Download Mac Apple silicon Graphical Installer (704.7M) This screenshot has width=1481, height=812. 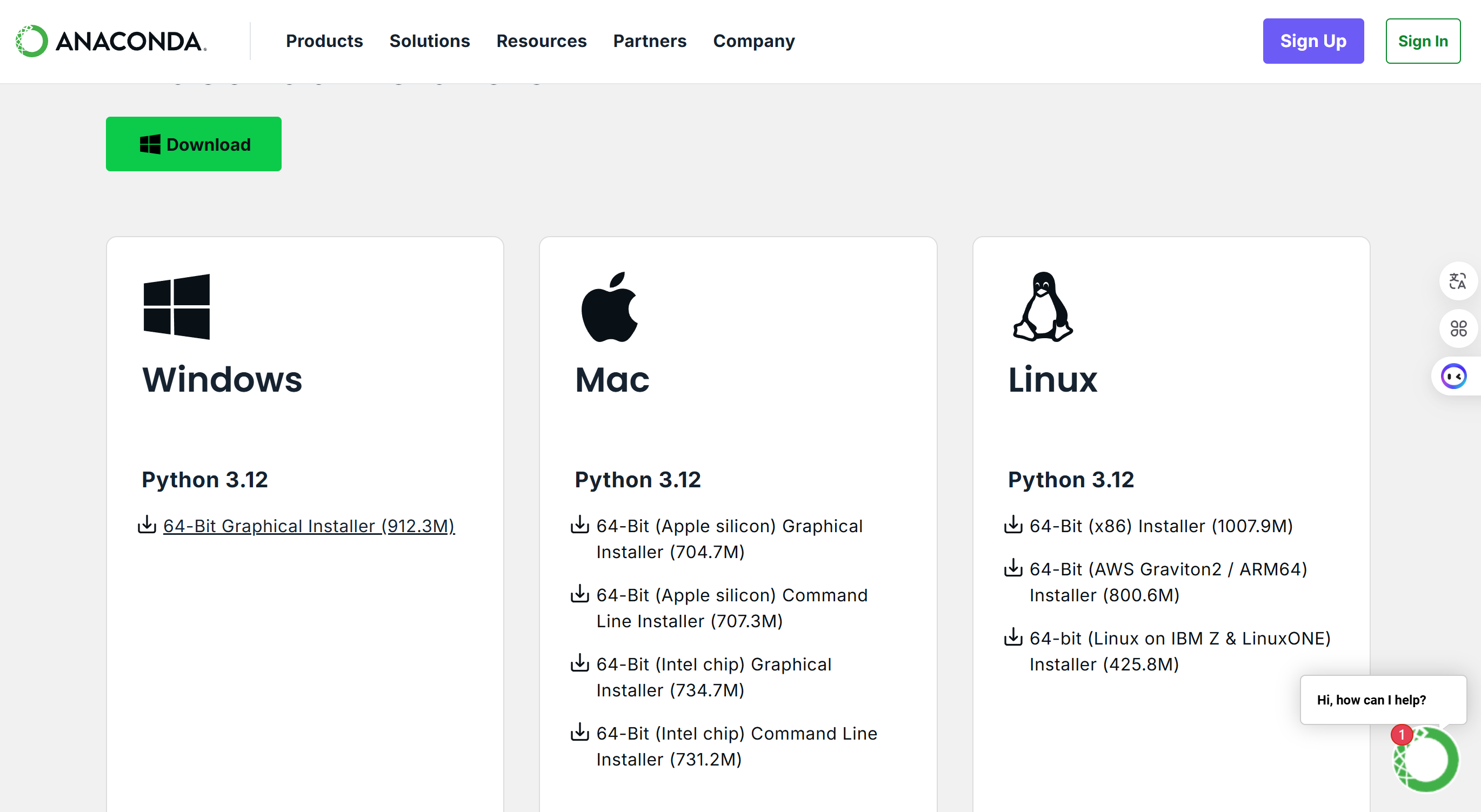[730, 539]
